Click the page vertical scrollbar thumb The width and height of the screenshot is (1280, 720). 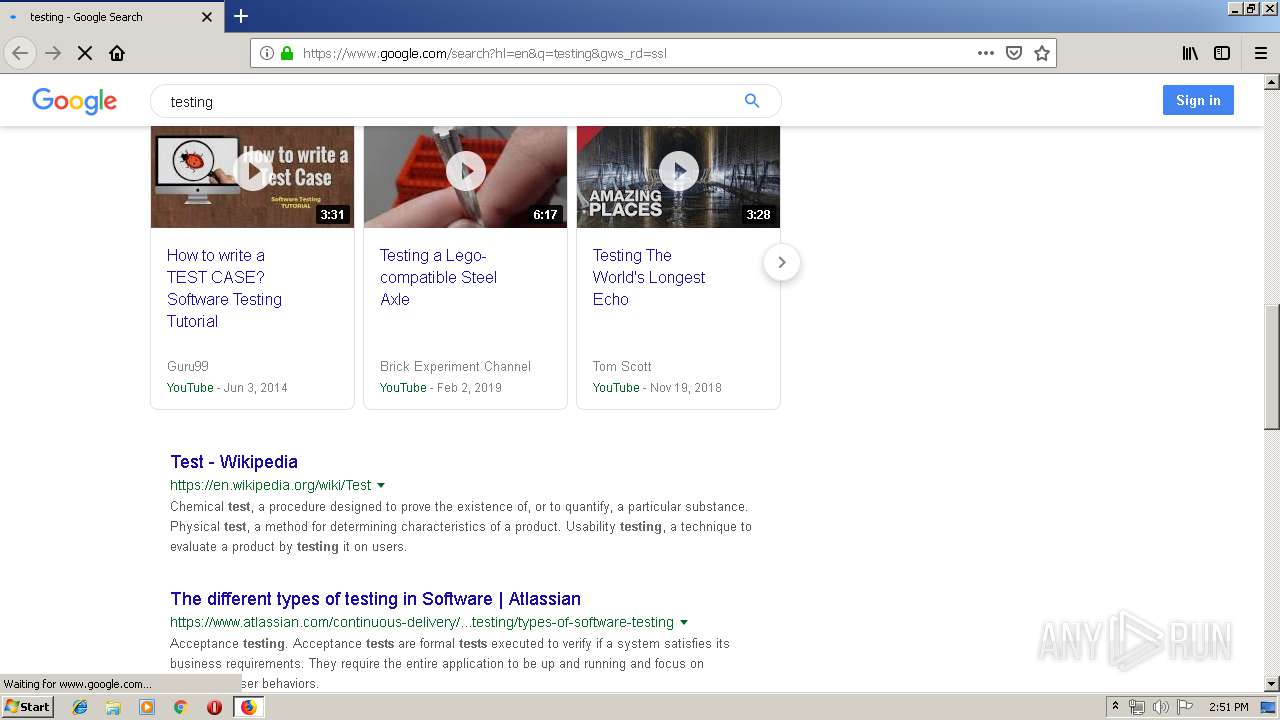click(x=1272, y=367)
